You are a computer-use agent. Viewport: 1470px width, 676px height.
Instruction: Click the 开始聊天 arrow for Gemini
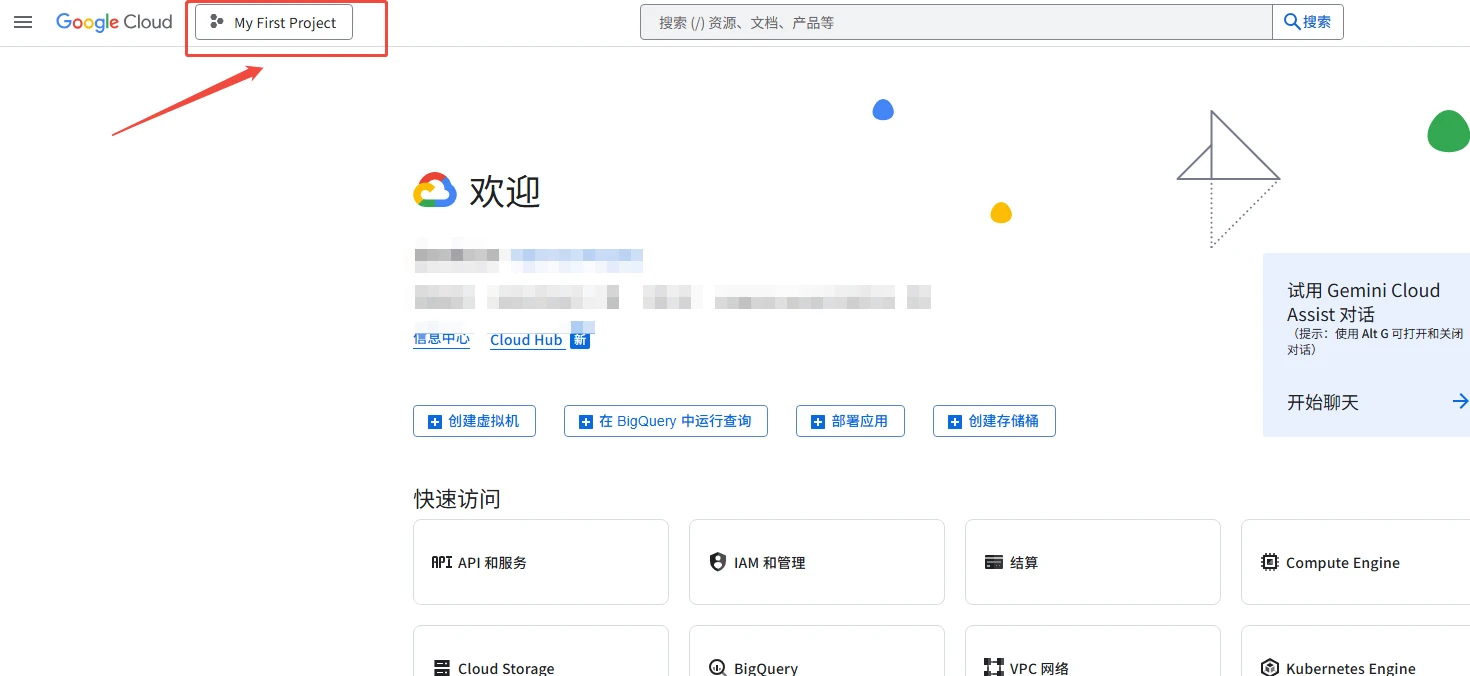click(1459, 401)
